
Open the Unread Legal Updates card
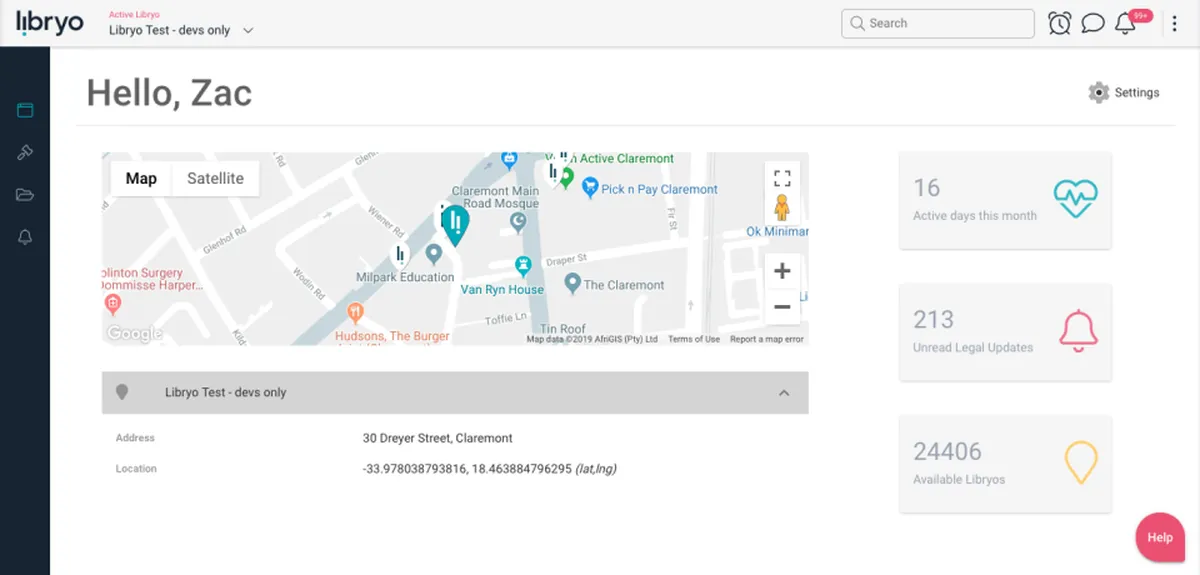[x=1005, y=332]
